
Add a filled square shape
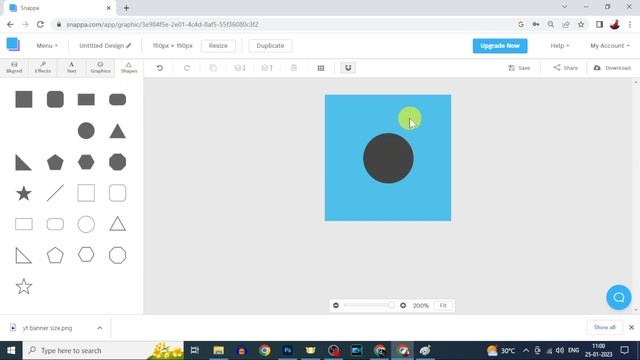point(24,100)
